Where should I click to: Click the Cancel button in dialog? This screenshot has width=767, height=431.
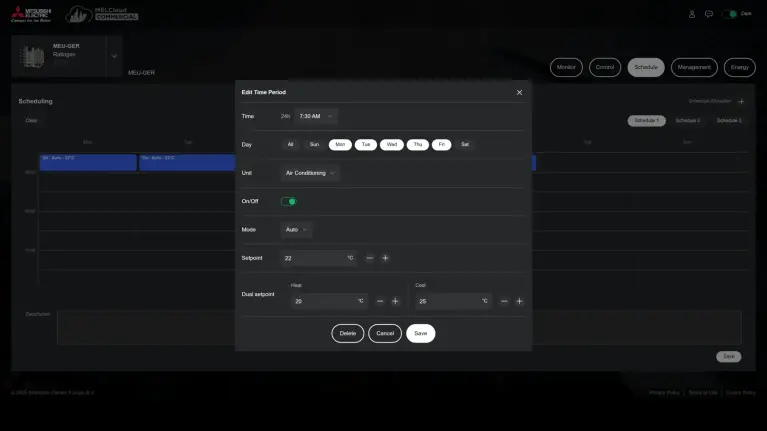(x=385, y=334)
